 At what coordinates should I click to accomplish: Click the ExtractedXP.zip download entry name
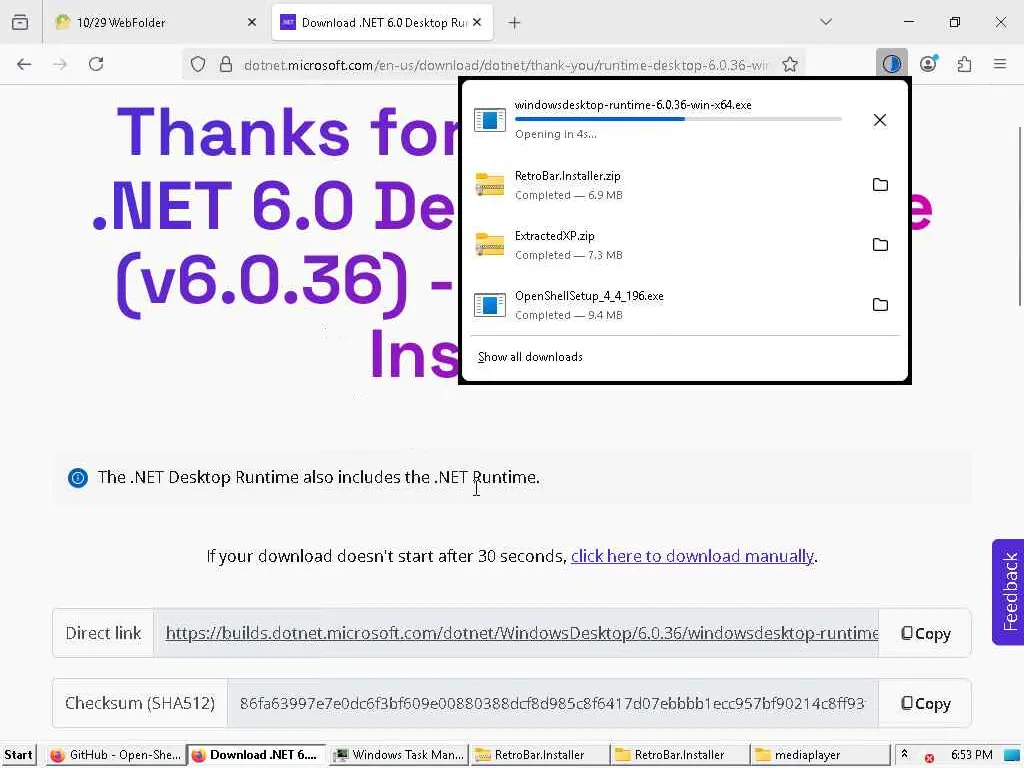coord(554,236)
